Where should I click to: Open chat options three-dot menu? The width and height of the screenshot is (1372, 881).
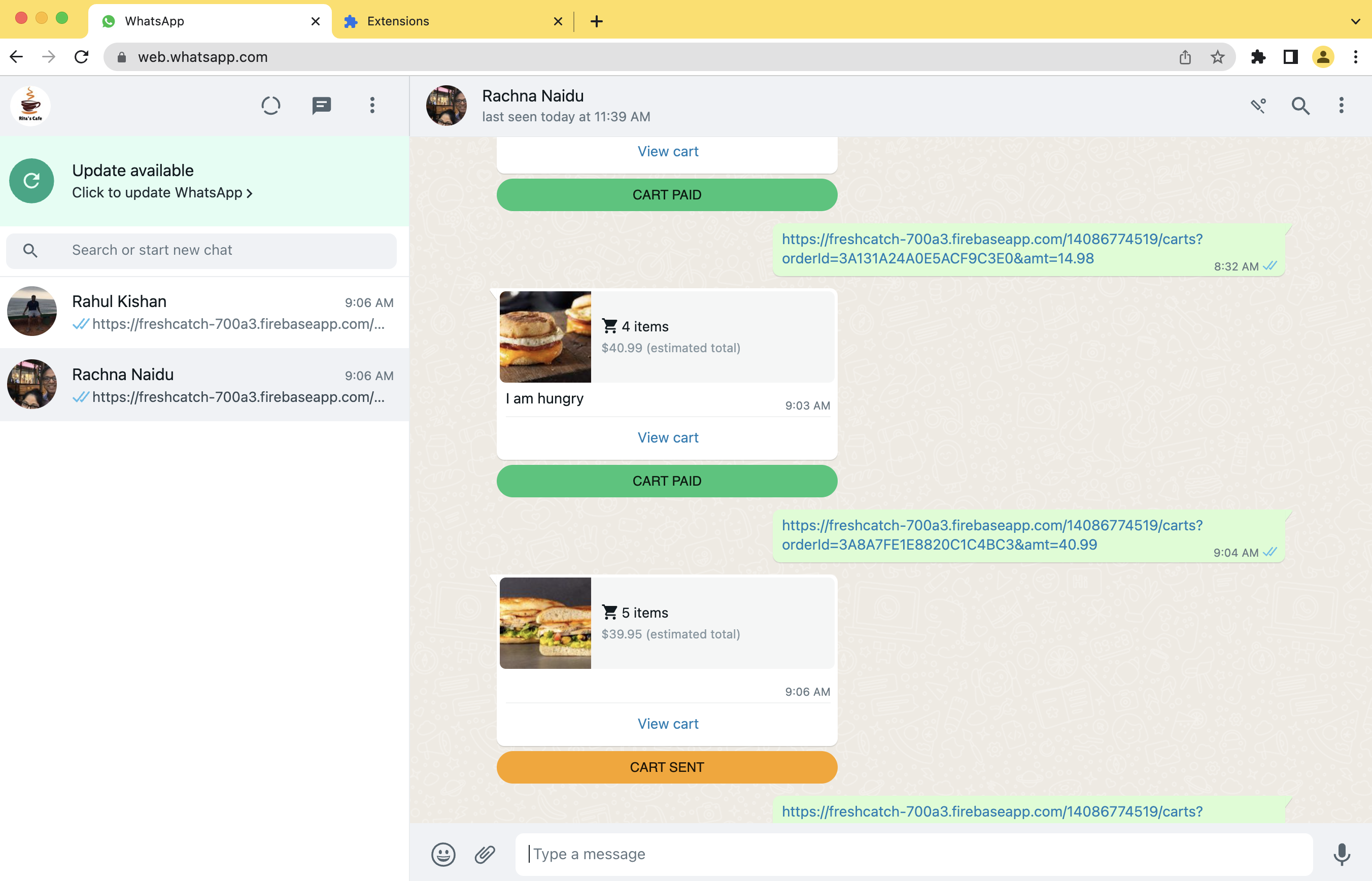(x=1341, y=105)
